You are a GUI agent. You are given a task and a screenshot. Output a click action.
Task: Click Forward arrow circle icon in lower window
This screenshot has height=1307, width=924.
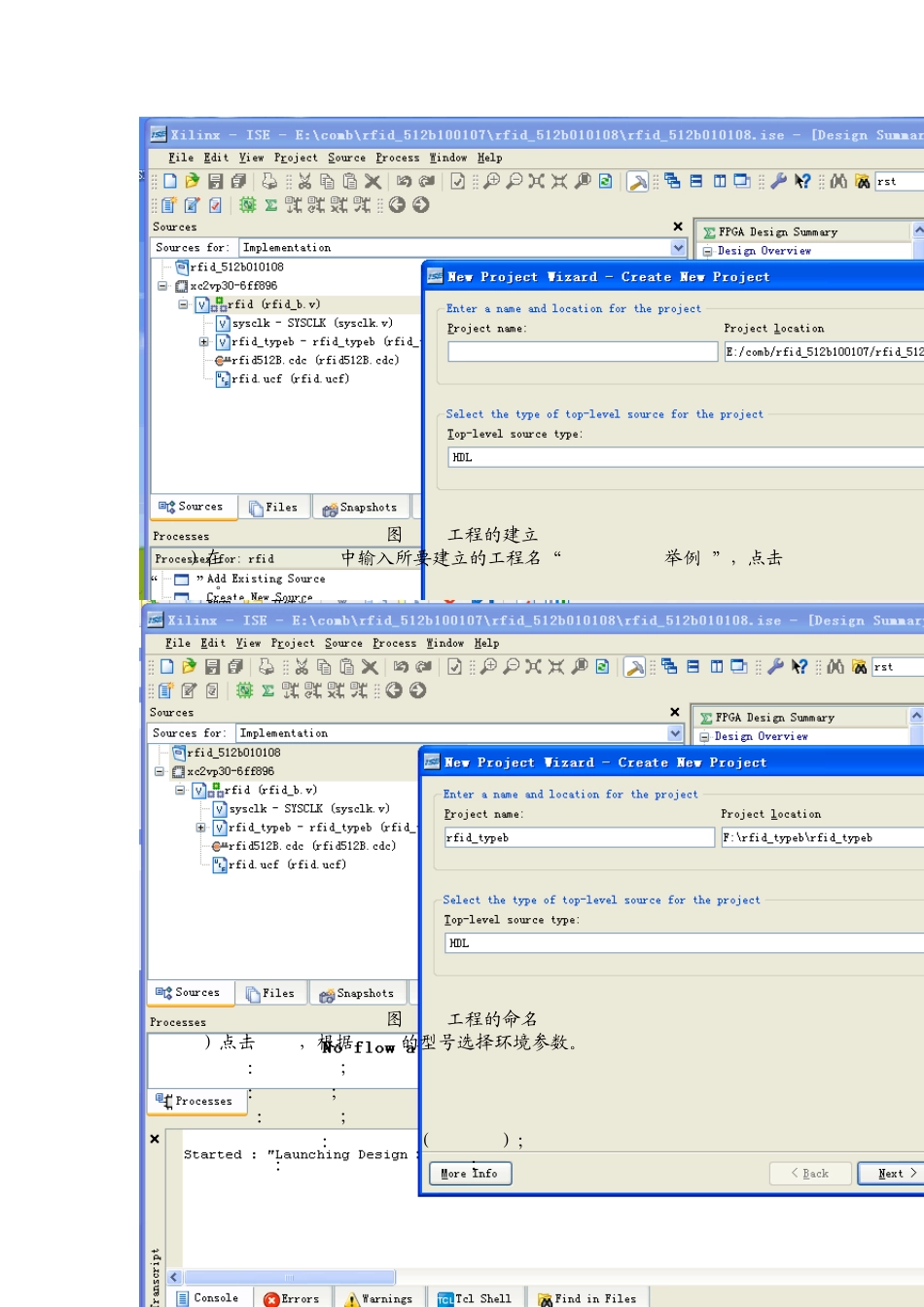(x=417, y=690)
